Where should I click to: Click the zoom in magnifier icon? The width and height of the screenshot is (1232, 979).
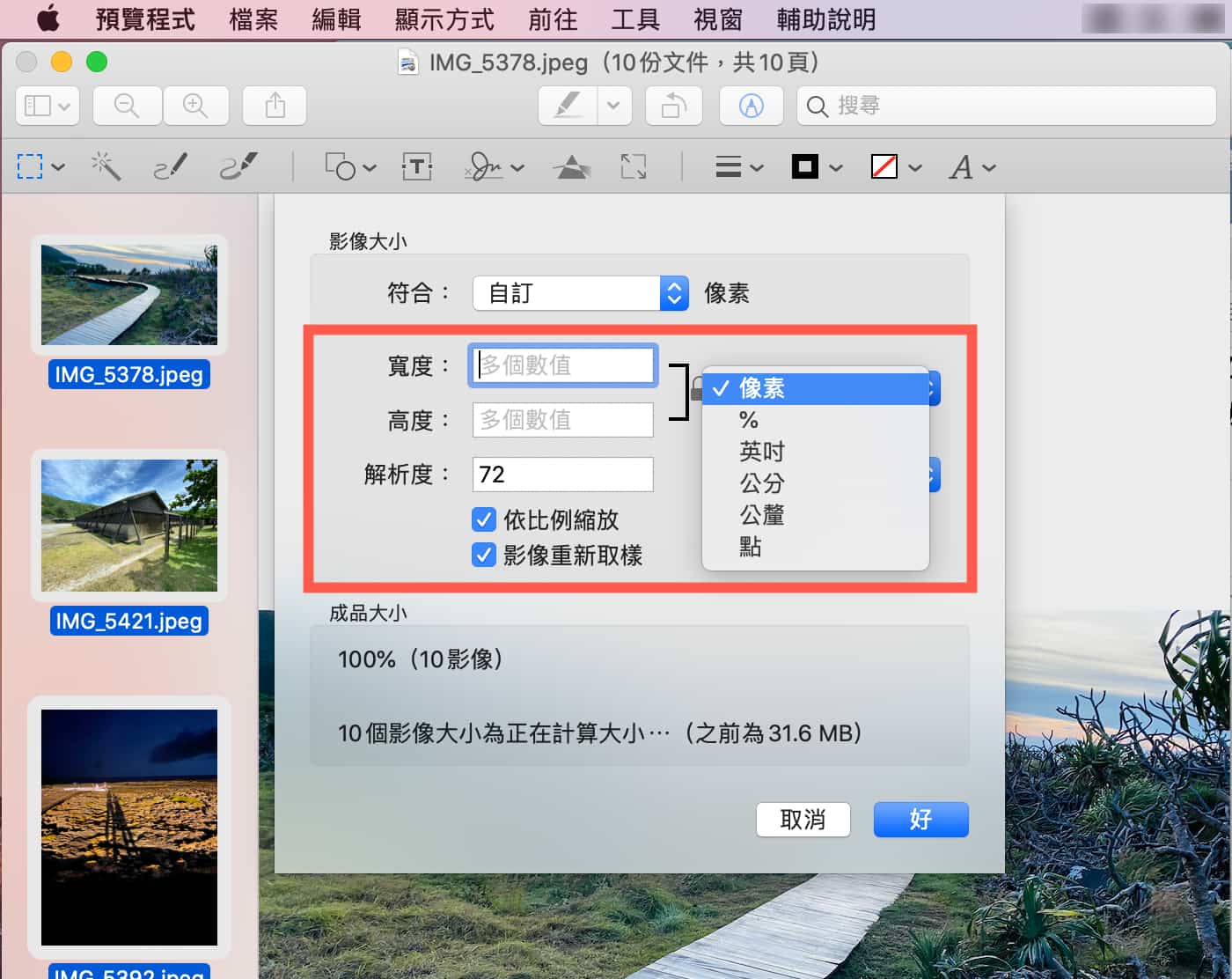point(195,107)
